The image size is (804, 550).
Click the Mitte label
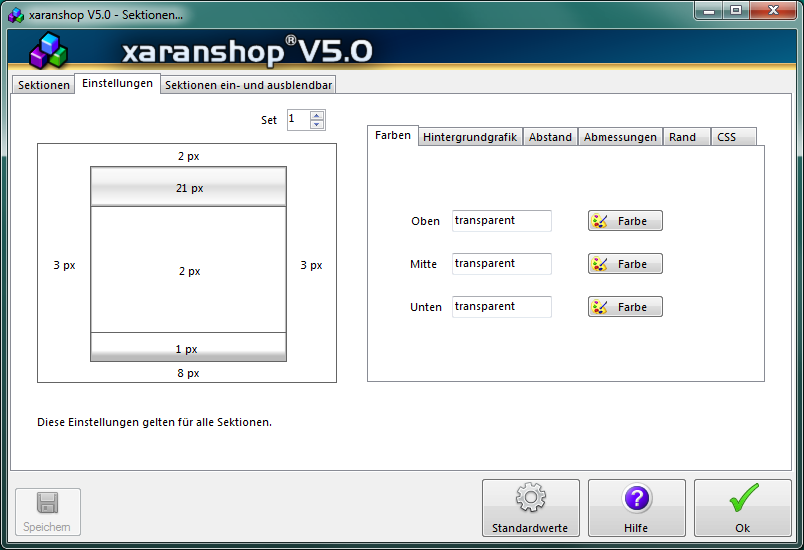(424, 264)
